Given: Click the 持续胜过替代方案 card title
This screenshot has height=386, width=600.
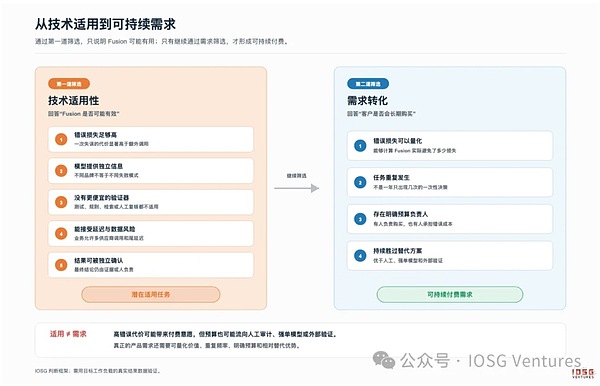Looking at the screenshot, I should (398, 251).
